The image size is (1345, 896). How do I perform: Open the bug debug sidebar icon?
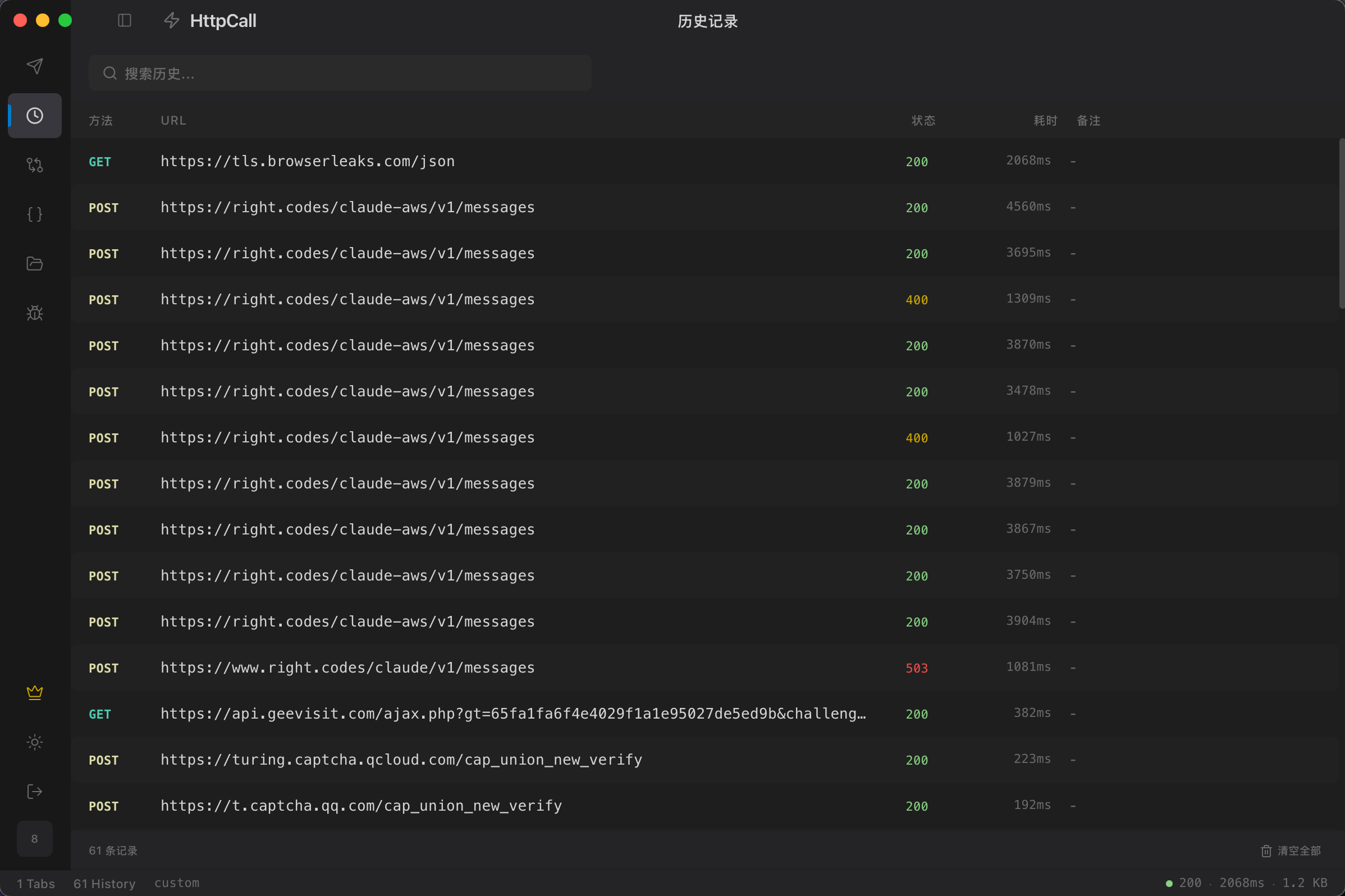click(x=35, y=313)
